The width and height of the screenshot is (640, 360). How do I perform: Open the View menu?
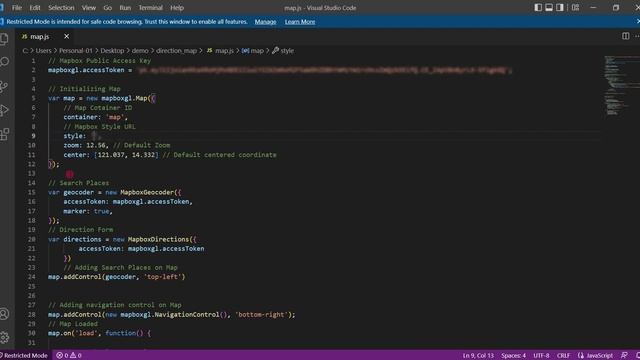[x=89, y=8]
